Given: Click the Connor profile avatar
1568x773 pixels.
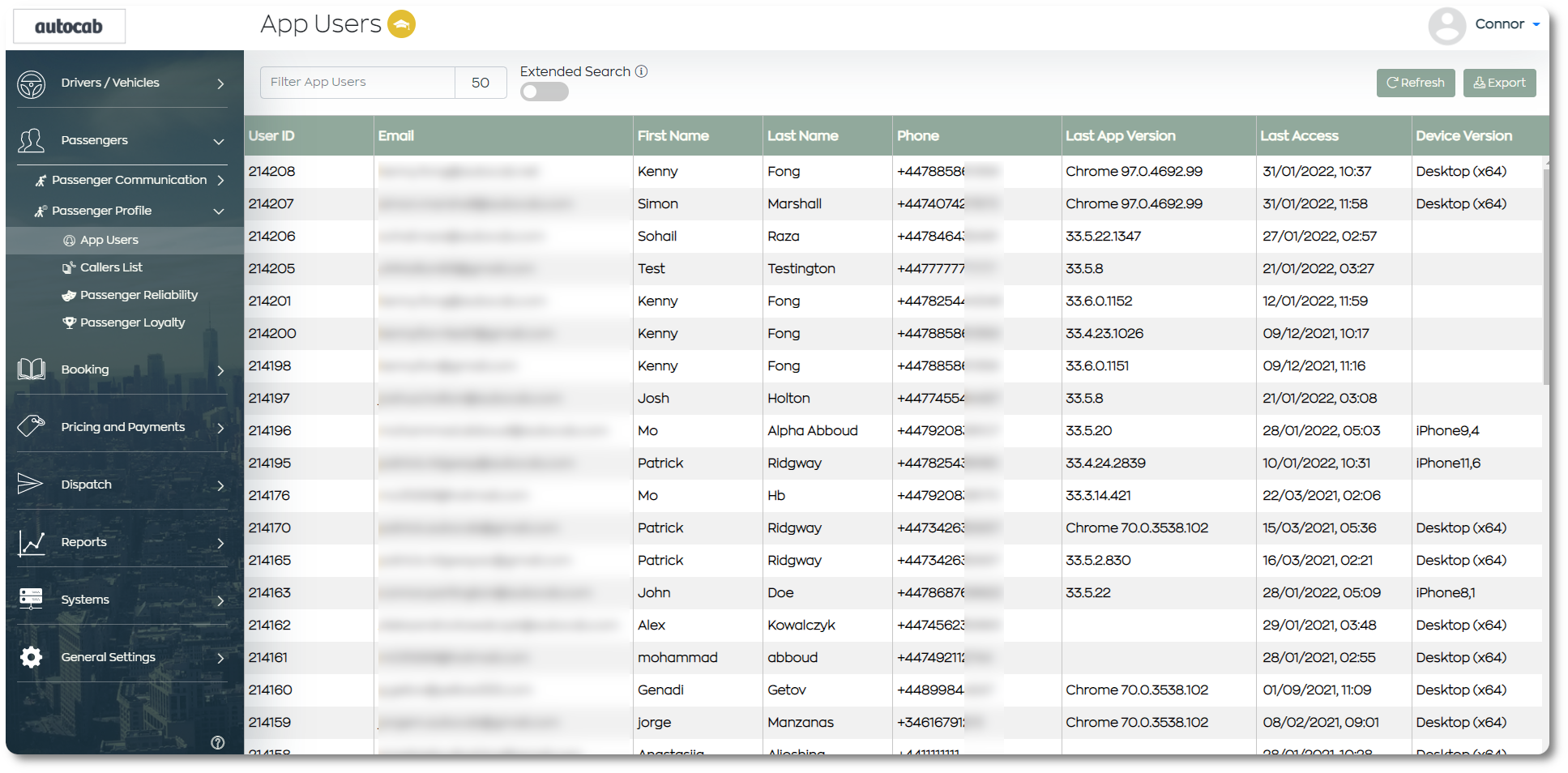Looking at the screenshot, I should (1446, 25).
